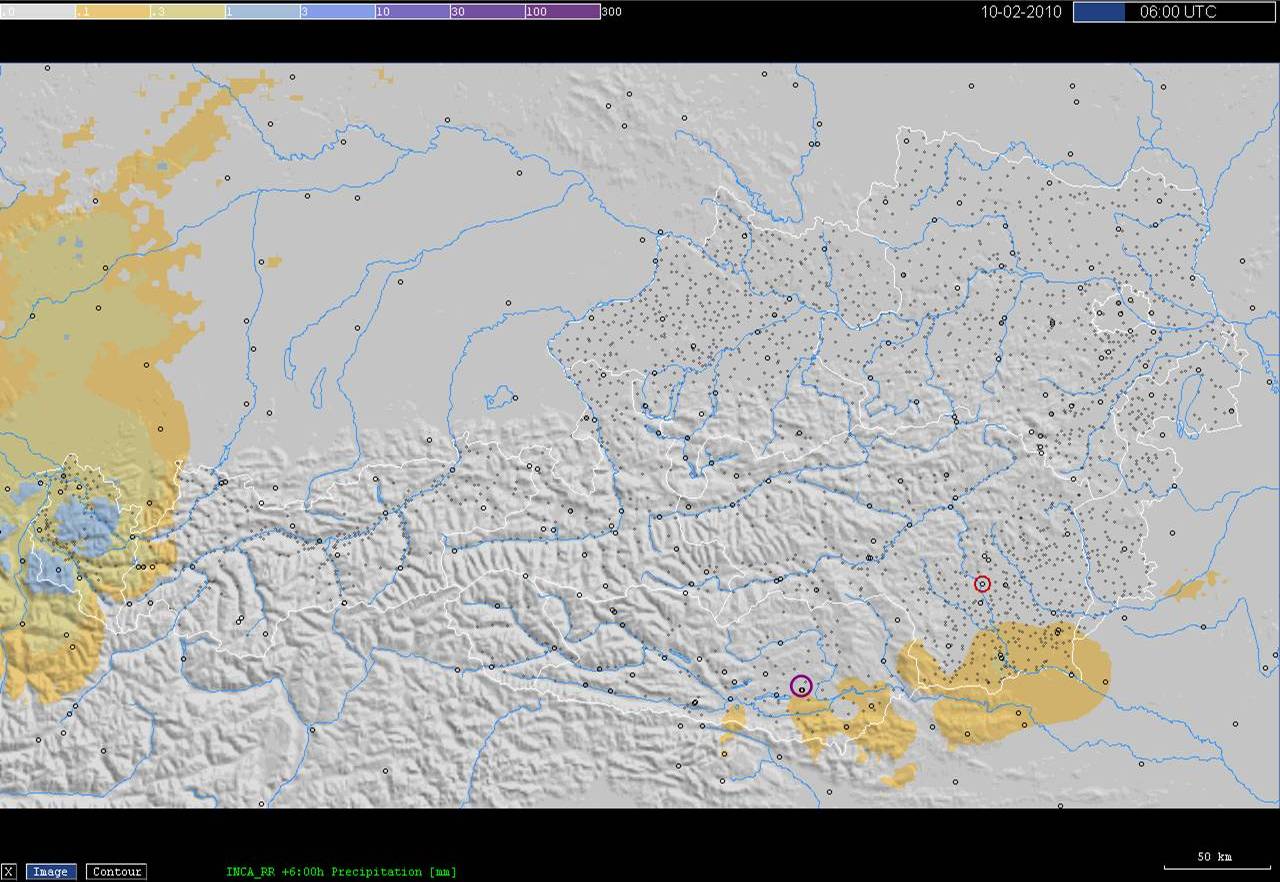Click the red circled station marker
This screenshot has height=882, width=1280.
[x=982, y=583]
